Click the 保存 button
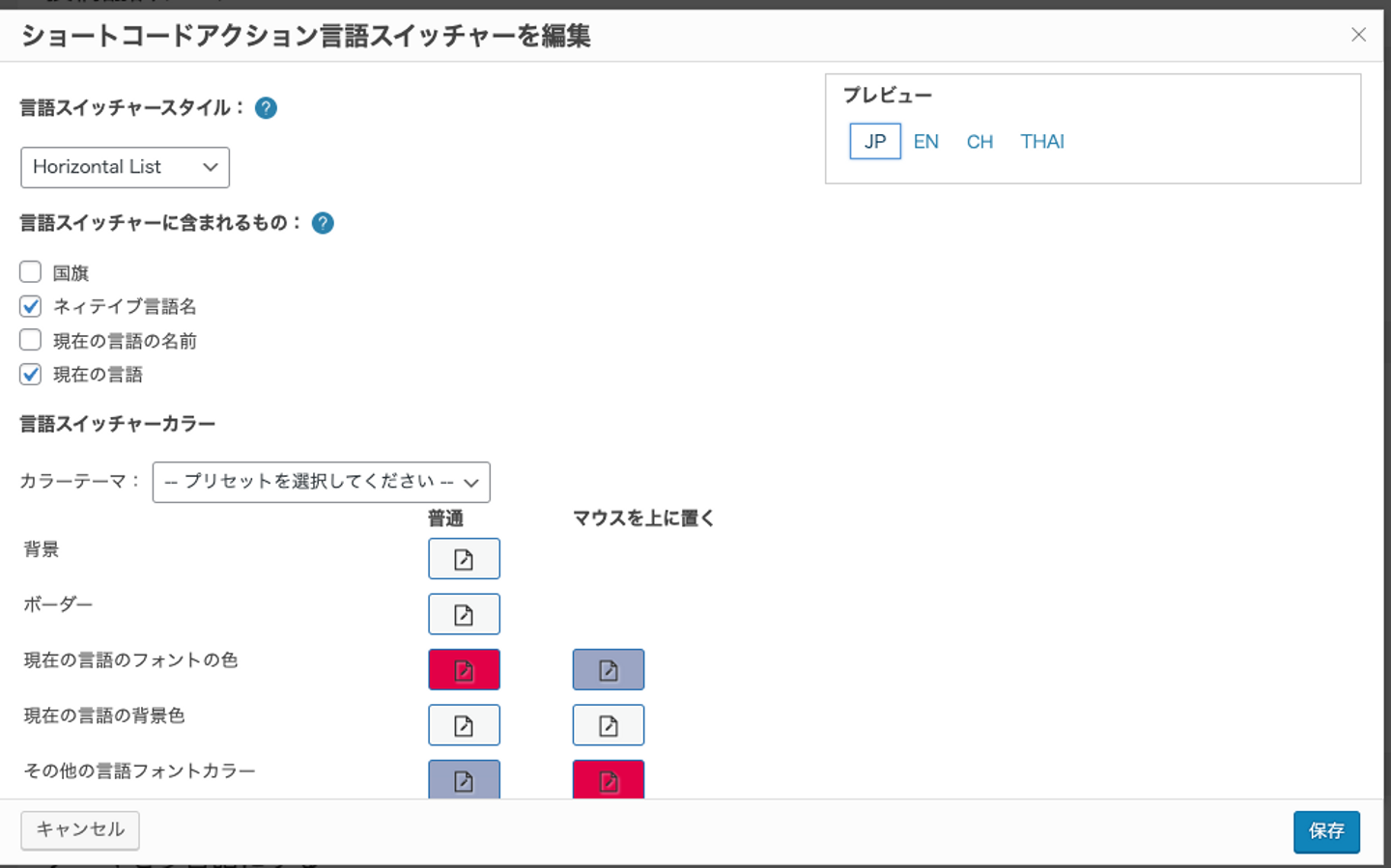The image size is (1391, 868). pos(1325,831)
